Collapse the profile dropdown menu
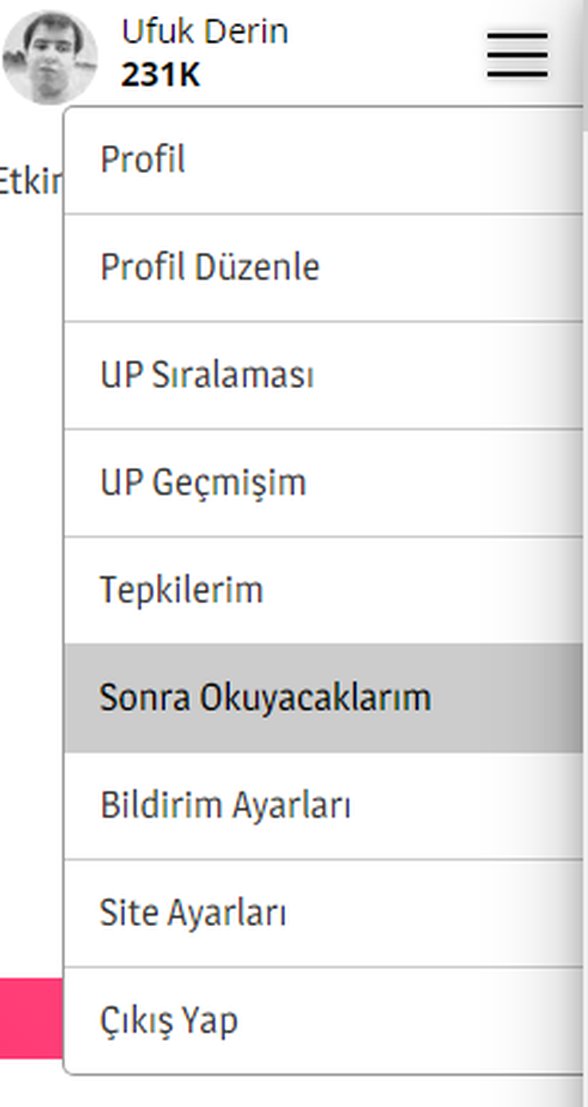This screenshot has height=1107, width=588. pyautogui.click(x=516, y=55)
